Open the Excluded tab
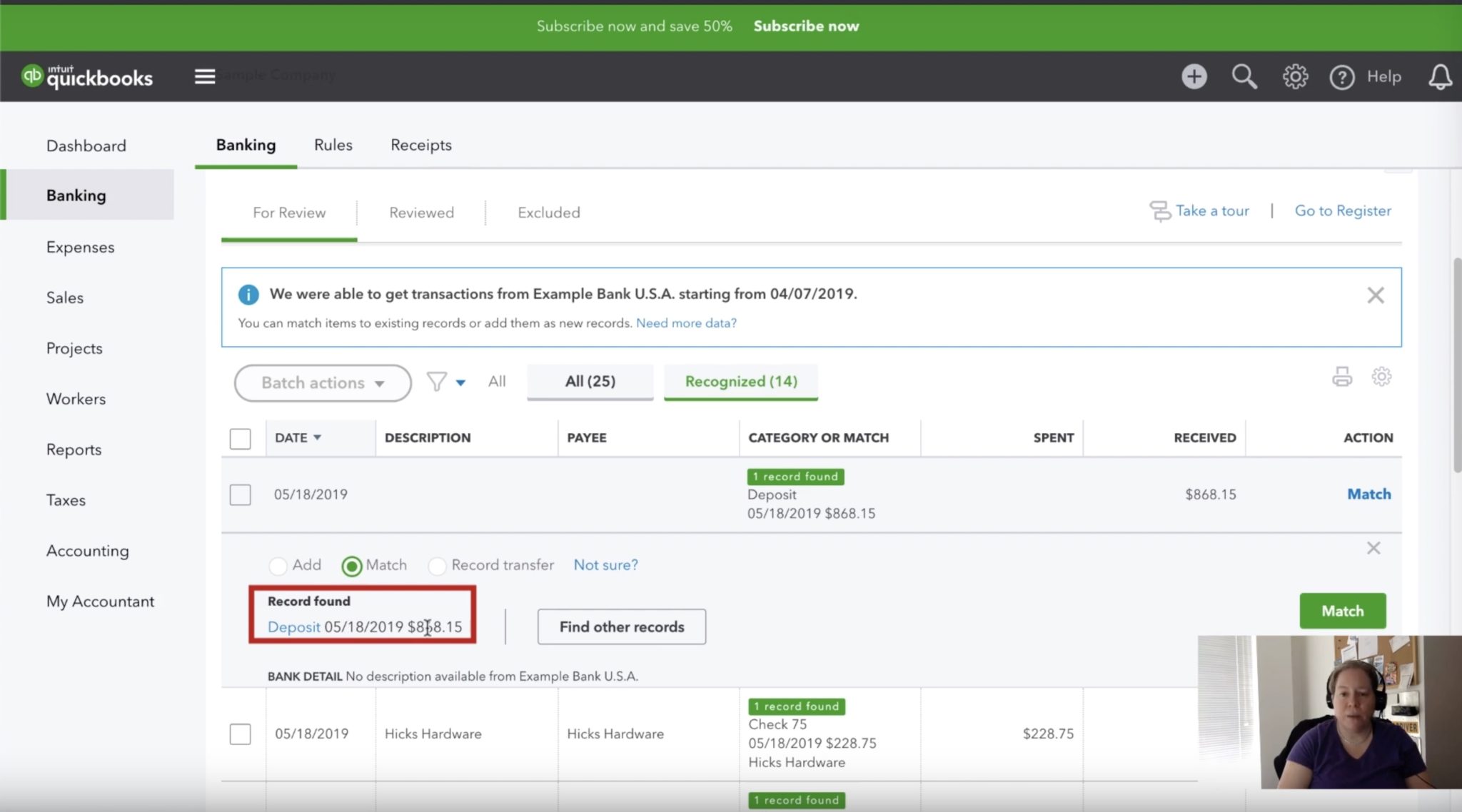Viewport: 1462px width, 812px height. pos(549,213)
